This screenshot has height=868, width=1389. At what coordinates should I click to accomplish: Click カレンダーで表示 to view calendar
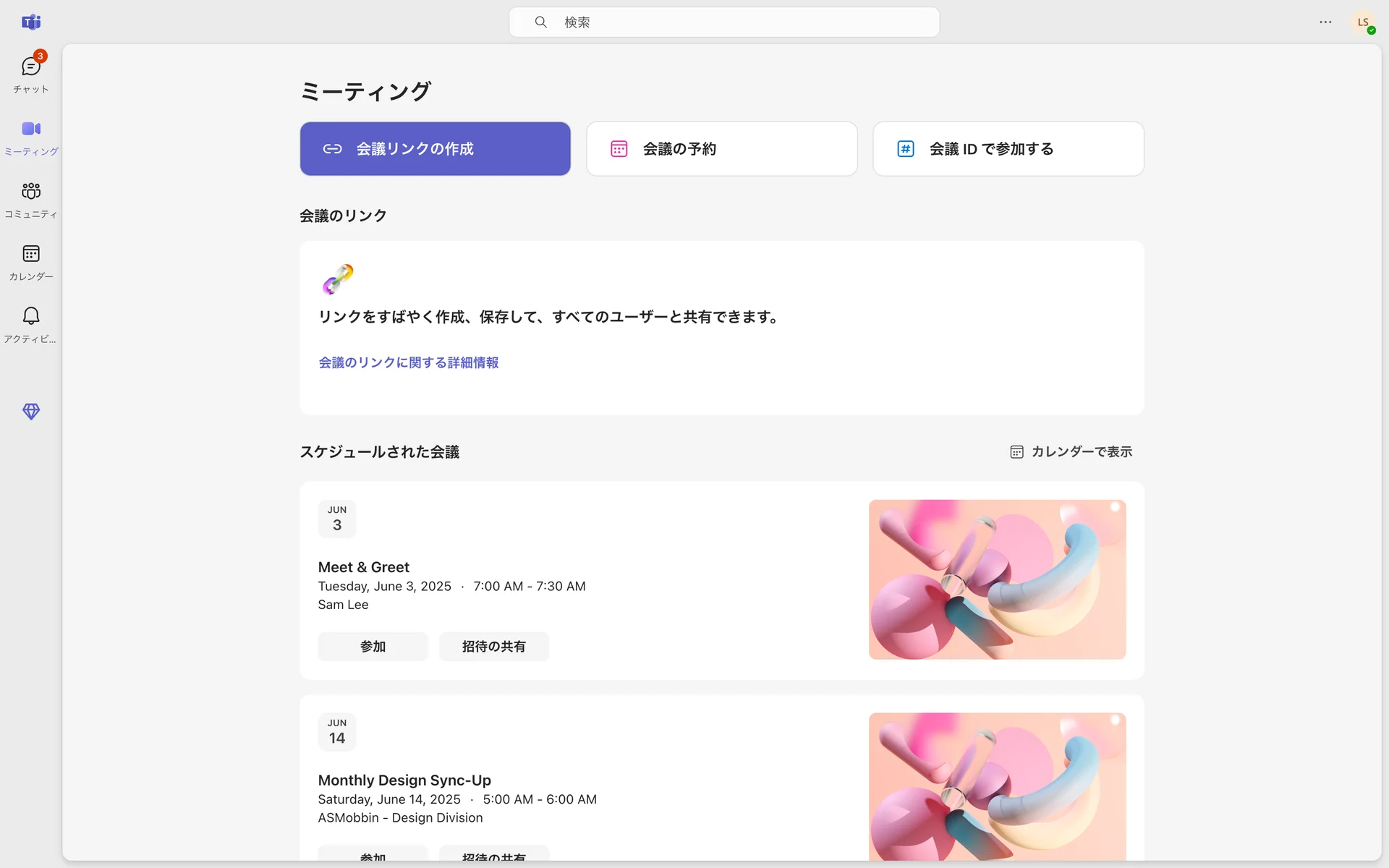(x=1071, y=452)
